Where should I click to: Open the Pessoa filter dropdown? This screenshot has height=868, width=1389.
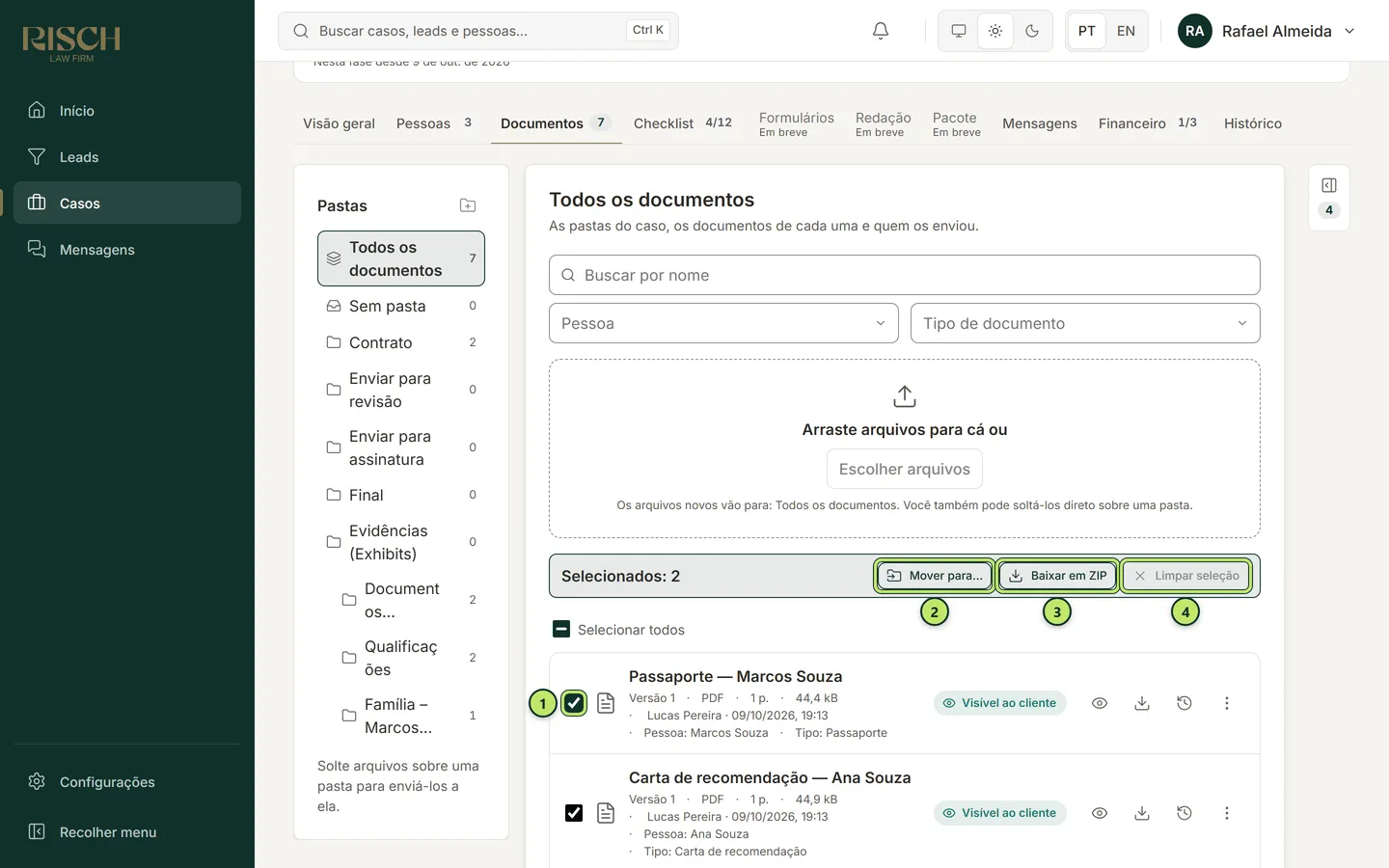(723, 323)
